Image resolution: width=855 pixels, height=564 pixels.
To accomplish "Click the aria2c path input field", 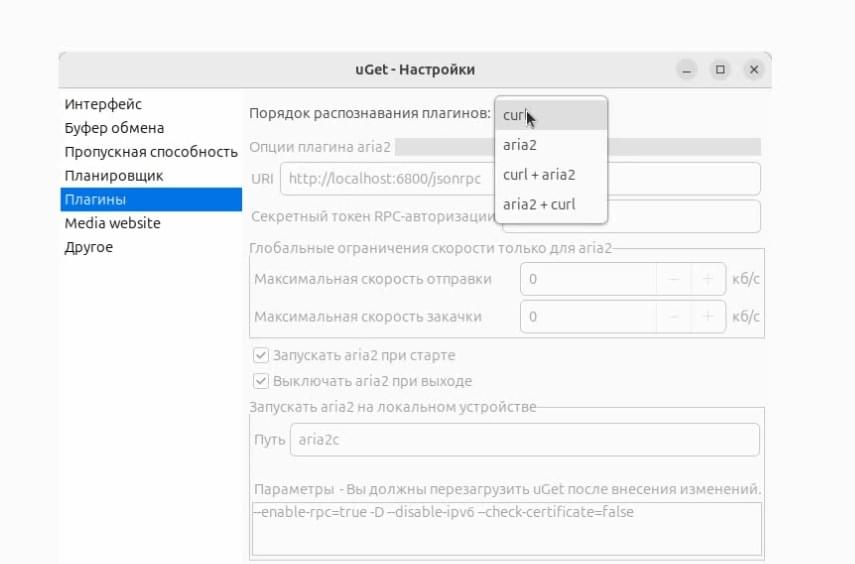I will tap(525, 440).
